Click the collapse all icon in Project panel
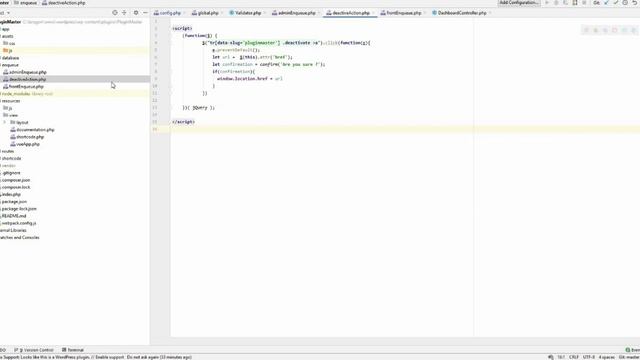The width and height of the screenshot is (640, 360). pyautogui.click(x=124, y=13)
